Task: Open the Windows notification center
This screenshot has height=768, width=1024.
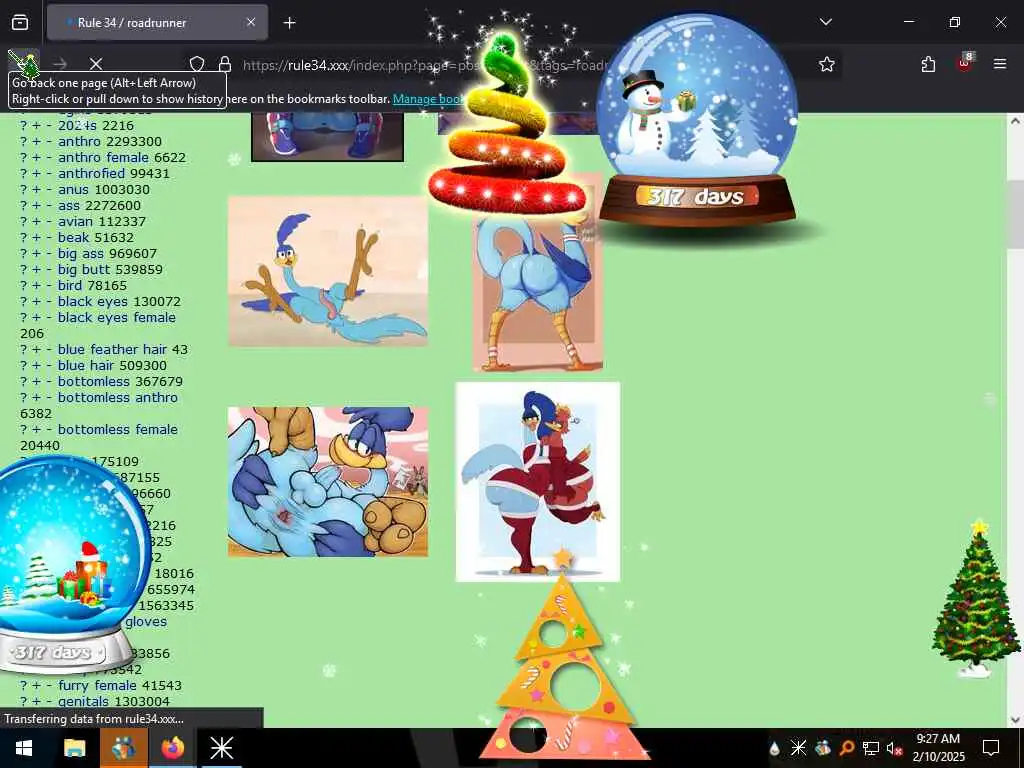Action: (991, 748)
